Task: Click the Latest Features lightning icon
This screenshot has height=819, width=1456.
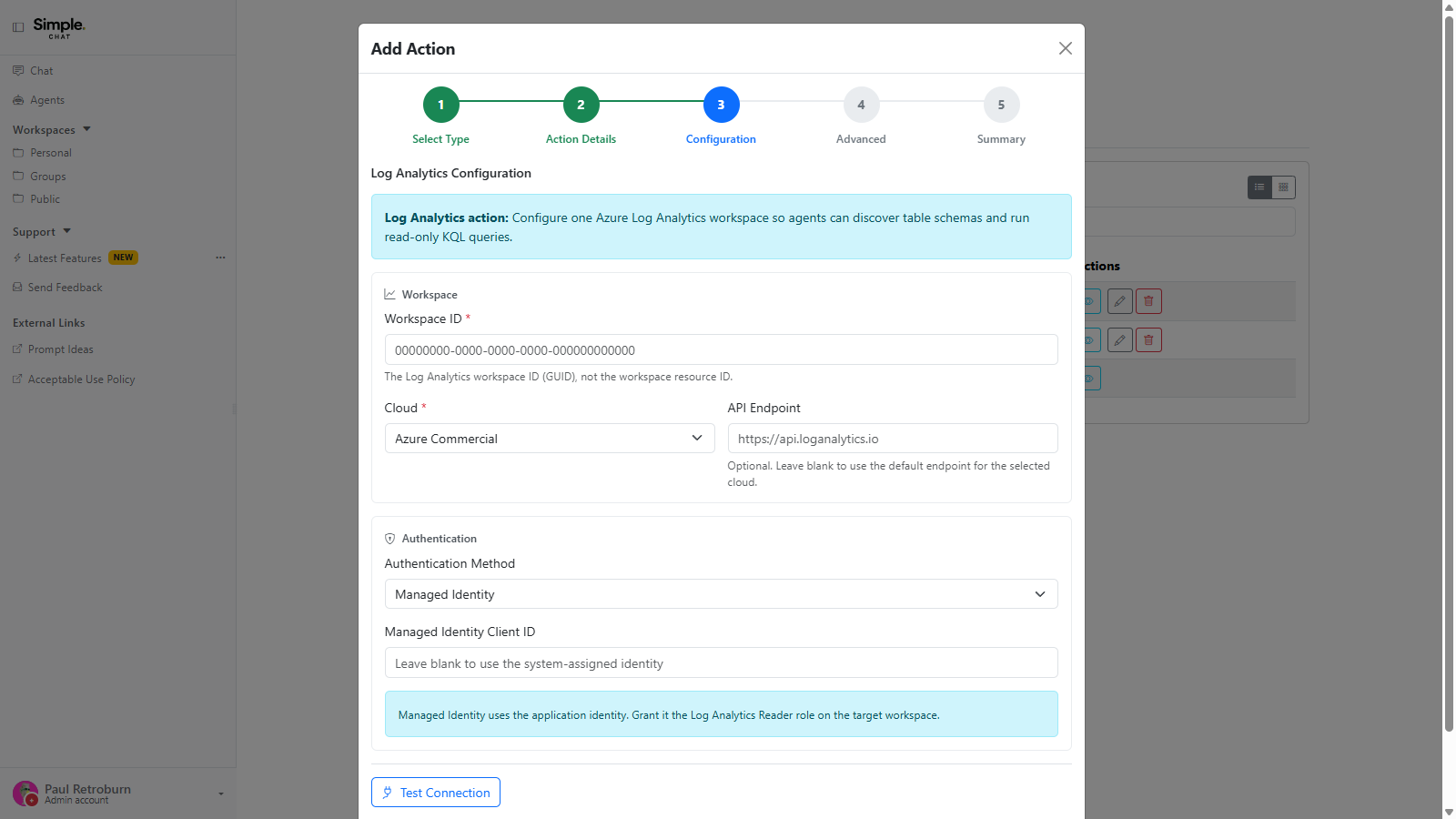Action: [x=17, y=258]
